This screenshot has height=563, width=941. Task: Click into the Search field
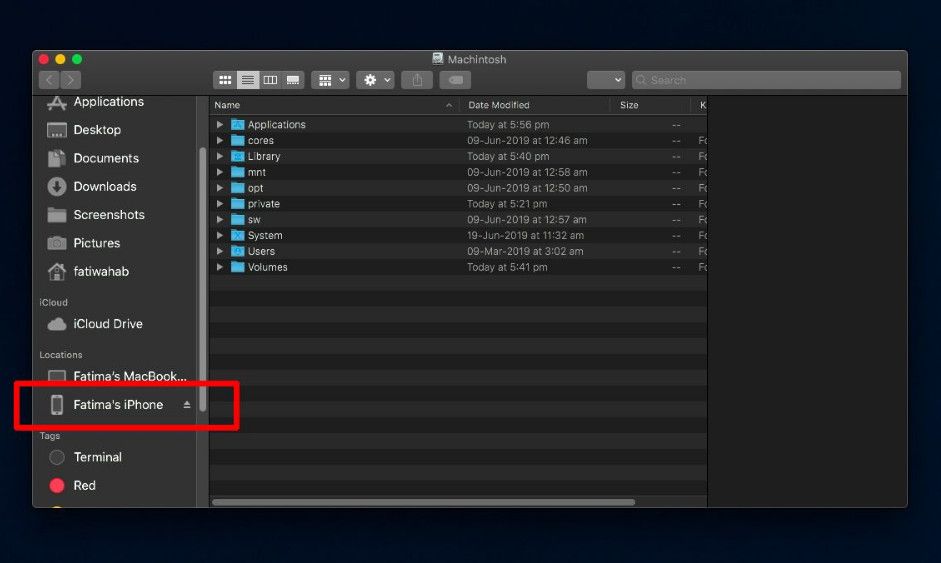(766, 80)
